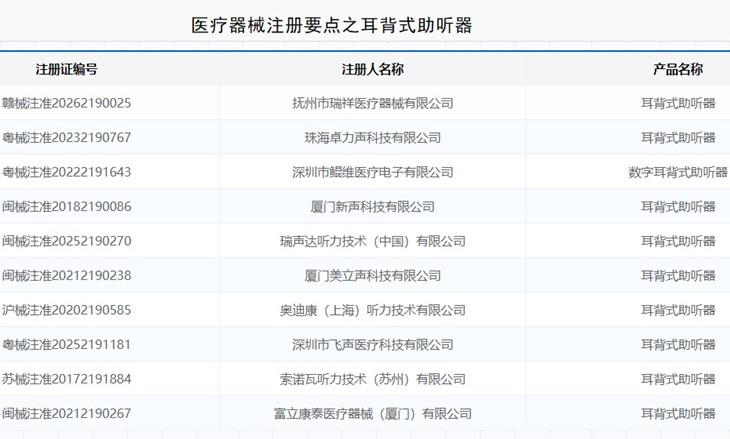The width and height of the screenshot is (730, 439).
Task: Select registration number 闽械注准20182190086
Action: click(x=67, y=206)
